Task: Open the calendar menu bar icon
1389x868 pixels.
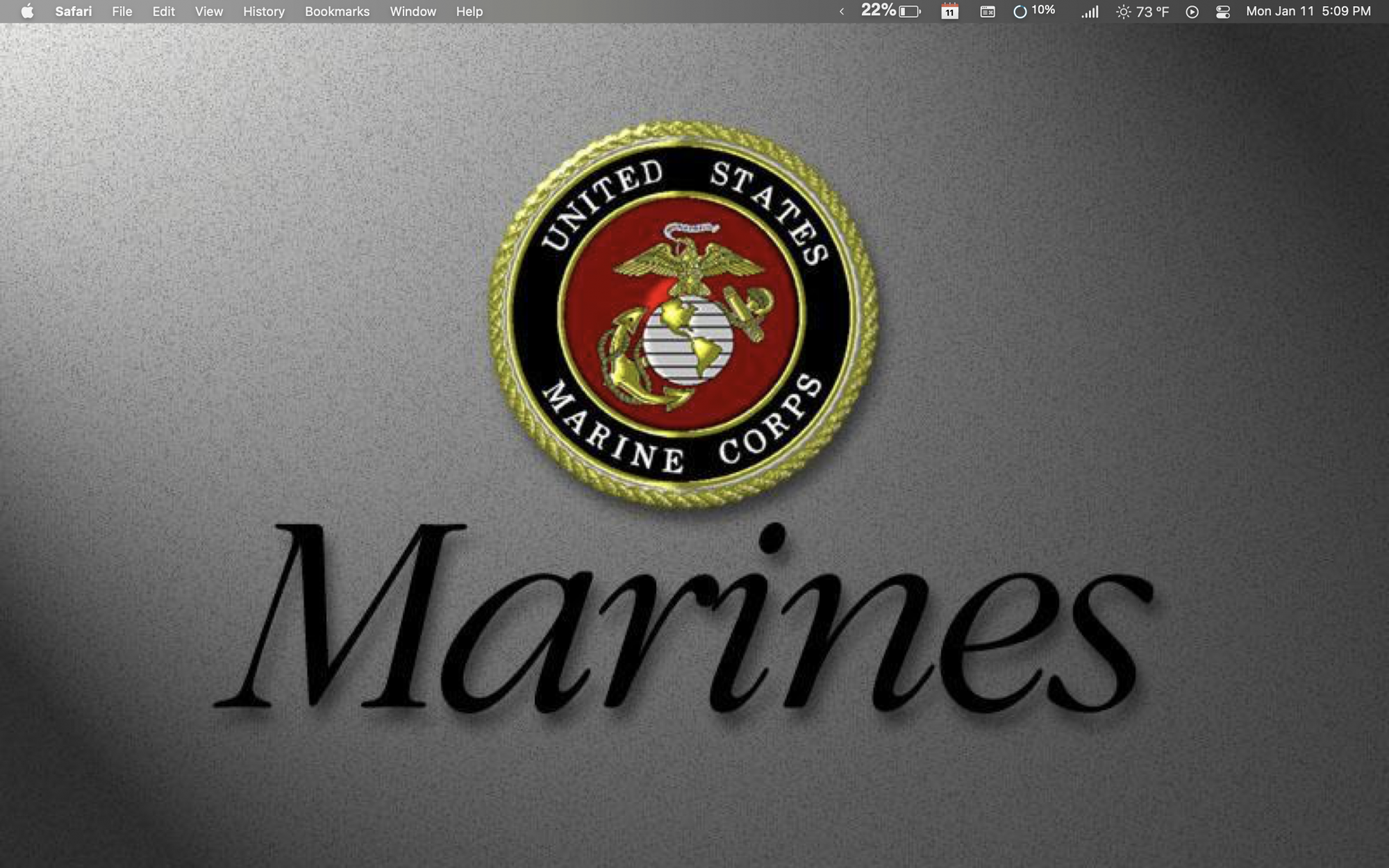Action: coord(950,11)
